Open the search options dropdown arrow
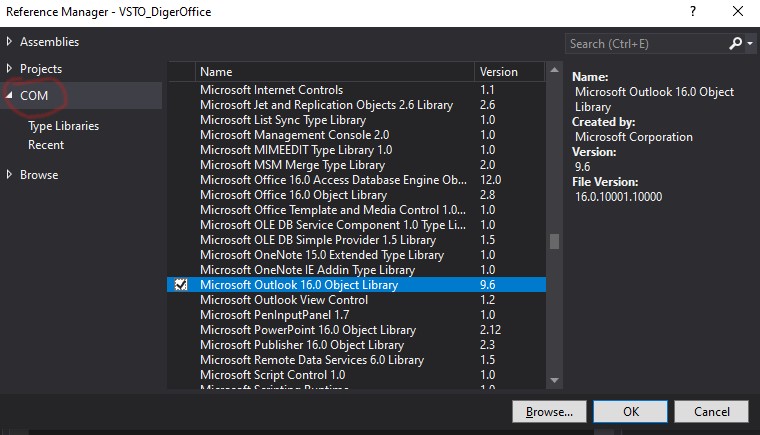760x435 pixels. click(750, 44)
